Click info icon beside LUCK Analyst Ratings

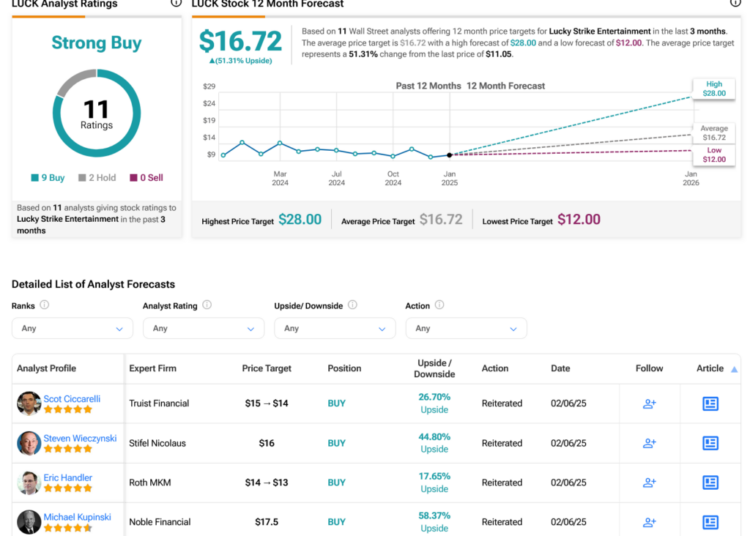tap(176, 3)
